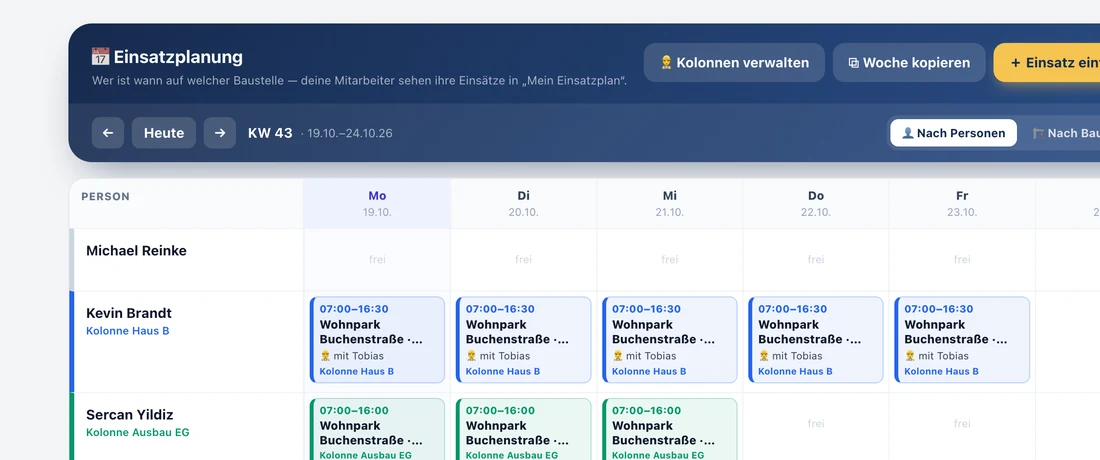Select the Do 22.10. column header

(816, 203)
